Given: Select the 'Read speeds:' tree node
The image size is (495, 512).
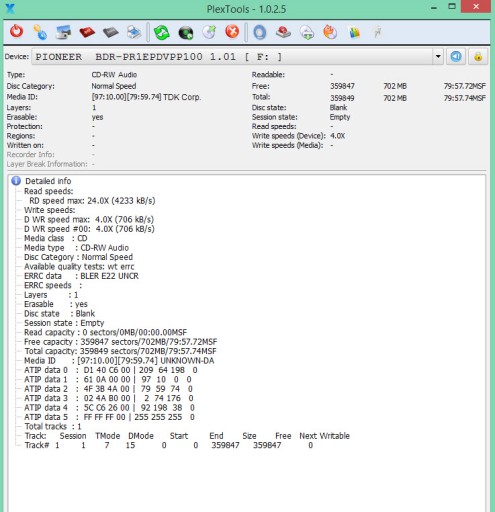Looking at the screenshot, I should [x=49, y=191].
